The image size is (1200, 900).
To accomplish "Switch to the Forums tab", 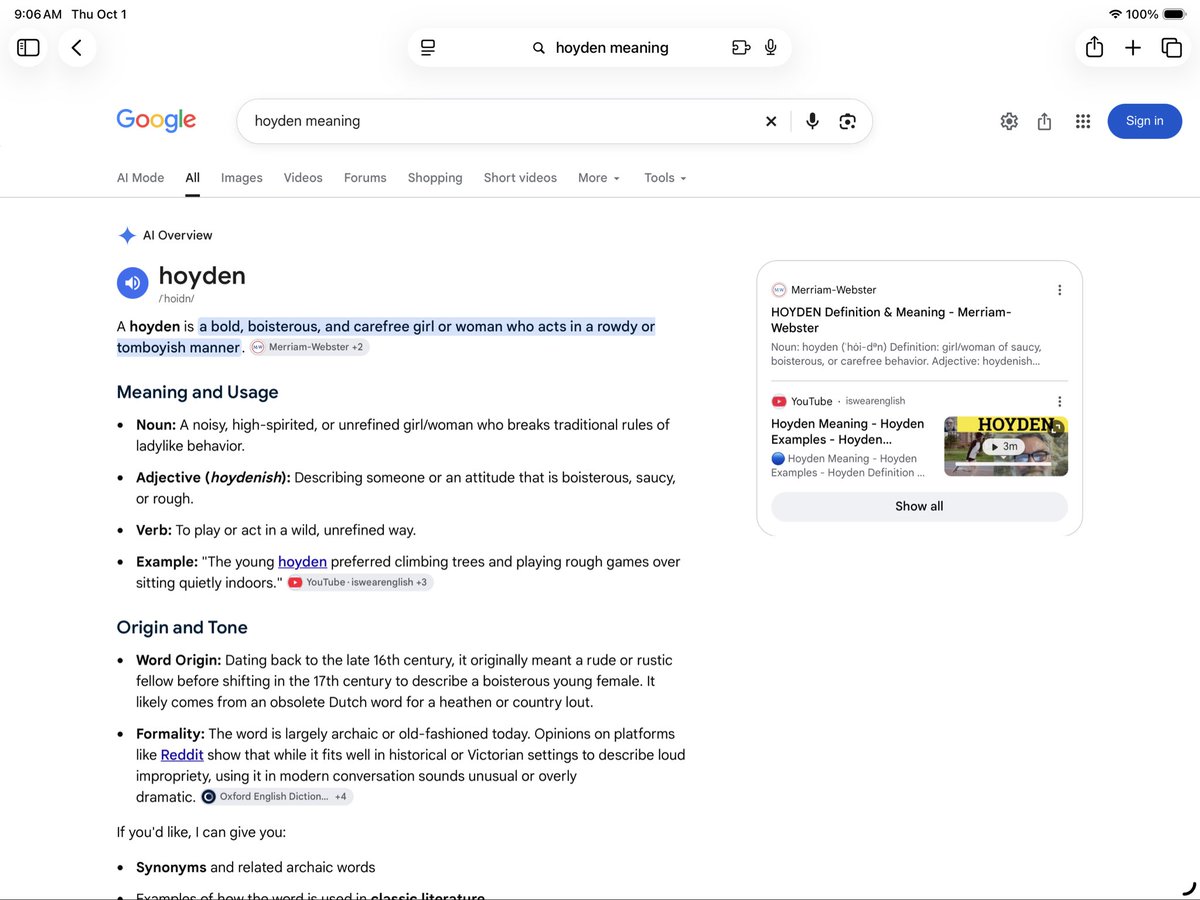I will [x=365, y=178].
